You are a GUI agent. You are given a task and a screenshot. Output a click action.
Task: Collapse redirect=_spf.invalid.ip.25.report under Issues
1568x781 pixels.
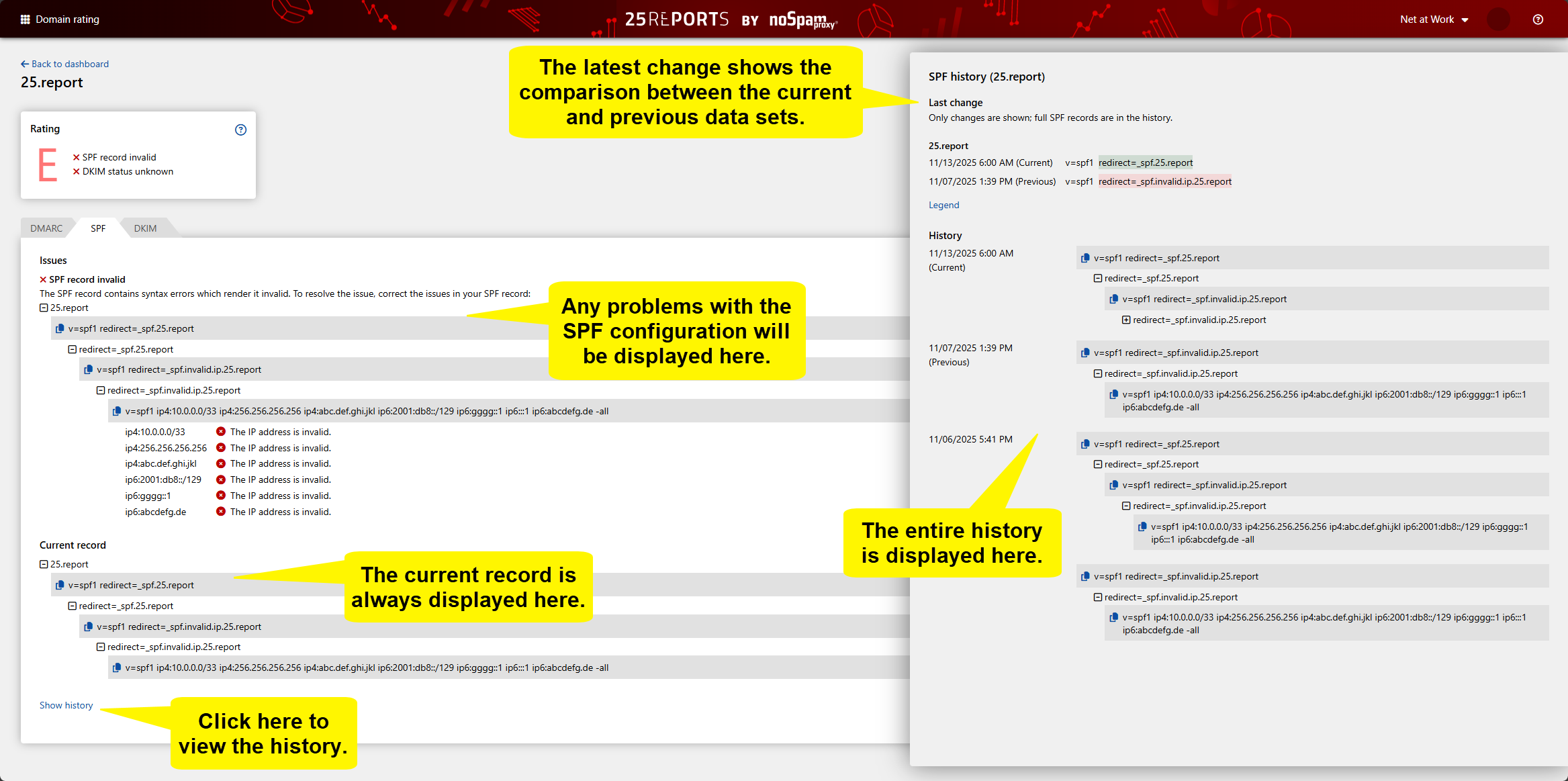101,390
